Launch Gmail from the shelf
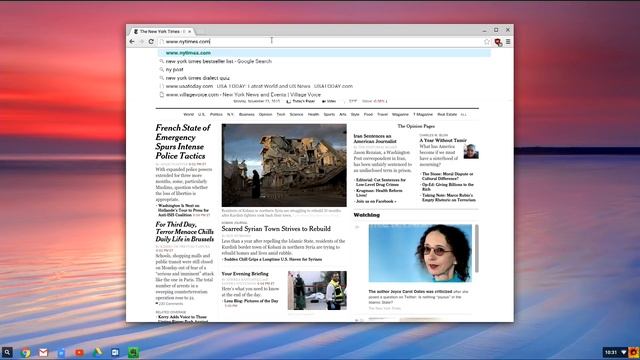The height and width of the screenshot is (360, 640). tap(44, 352)
